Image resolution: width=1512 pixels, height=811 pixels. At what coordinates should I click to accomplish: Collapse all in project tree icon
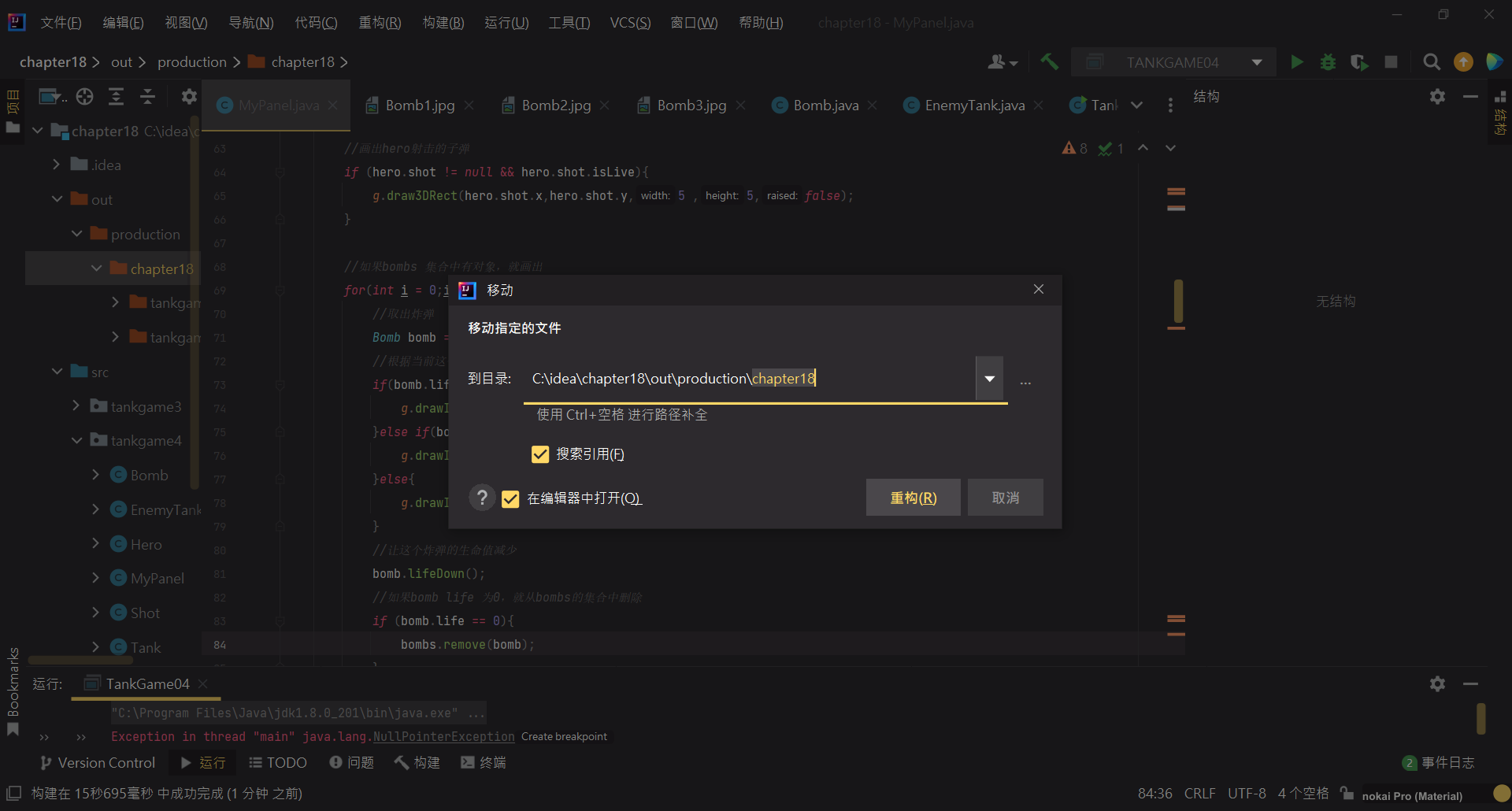tap(147, 96)
